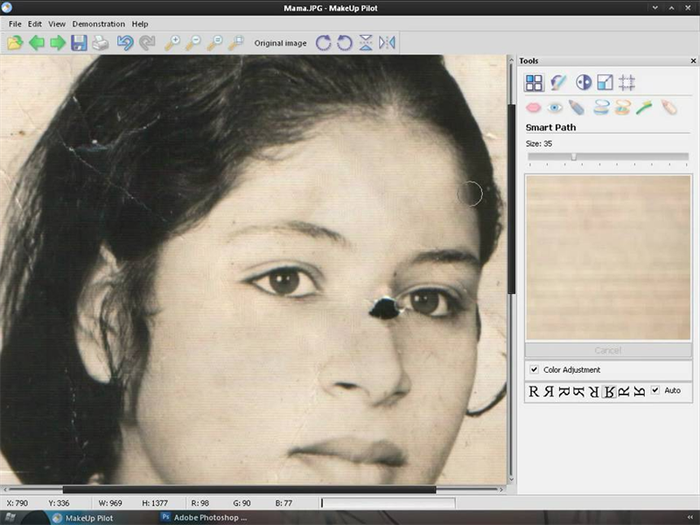
Task: Switch to Adobe Photoshop in taskbar
Action: point(205,518)
